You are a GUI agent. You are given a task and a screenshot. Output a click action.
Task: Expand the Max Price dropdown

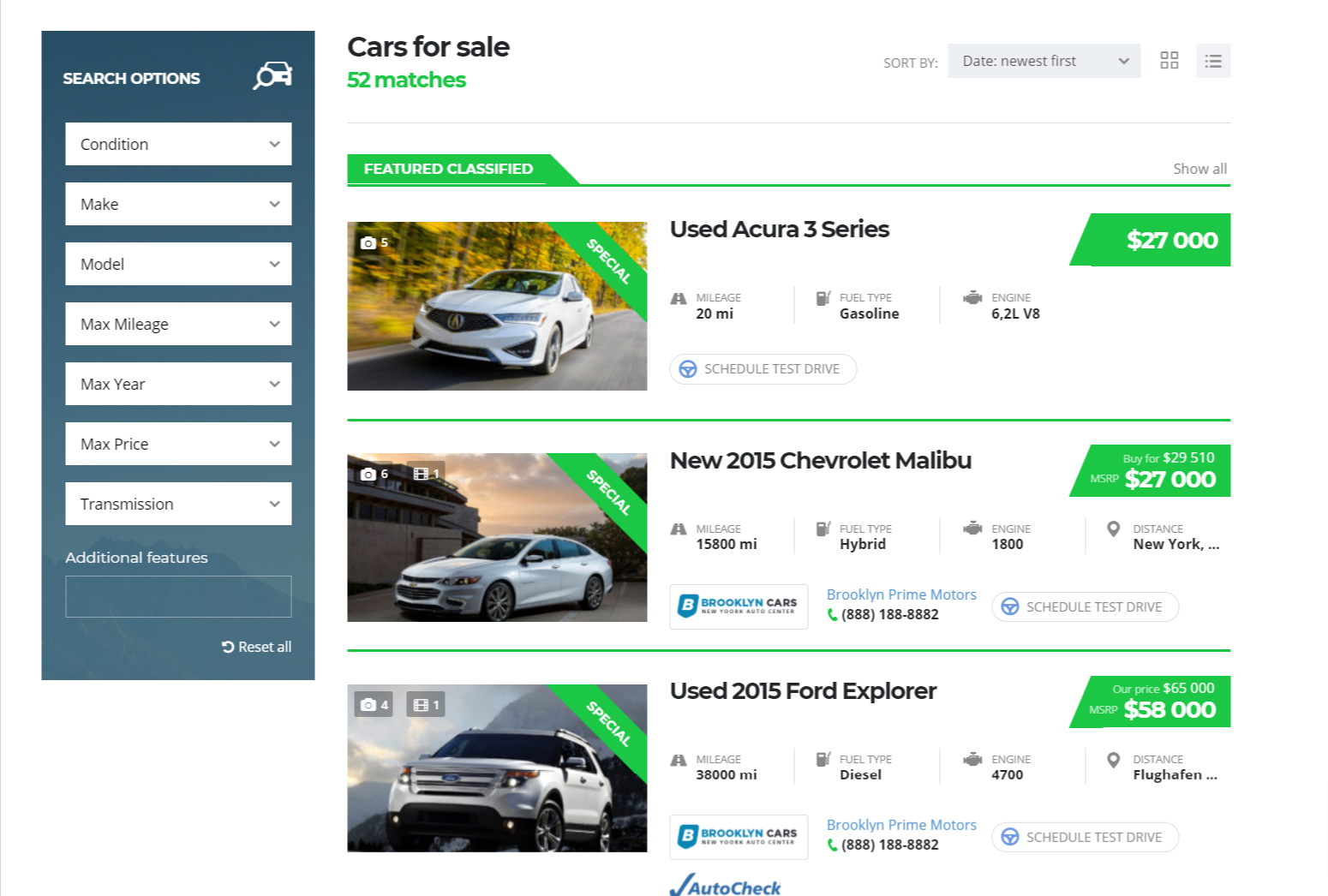tap(178, 444)
